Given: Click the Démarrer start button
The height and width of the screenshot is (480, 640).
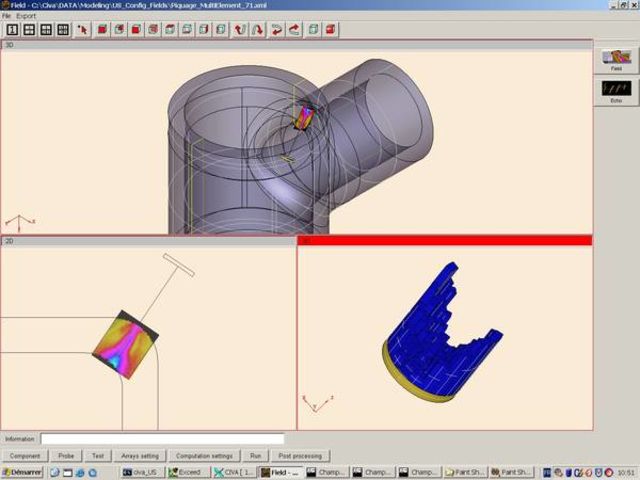Looking at the screenshot, I should [x=25, y=472].
